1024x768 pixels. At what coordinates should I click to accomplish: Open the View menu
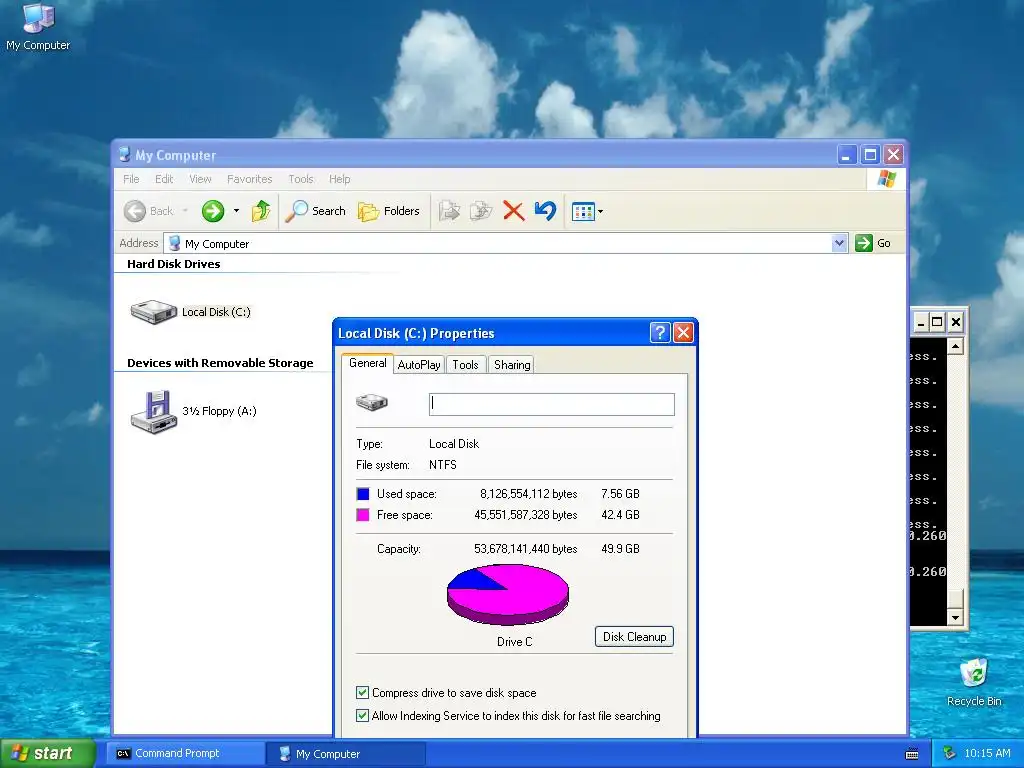pos(200,179)
